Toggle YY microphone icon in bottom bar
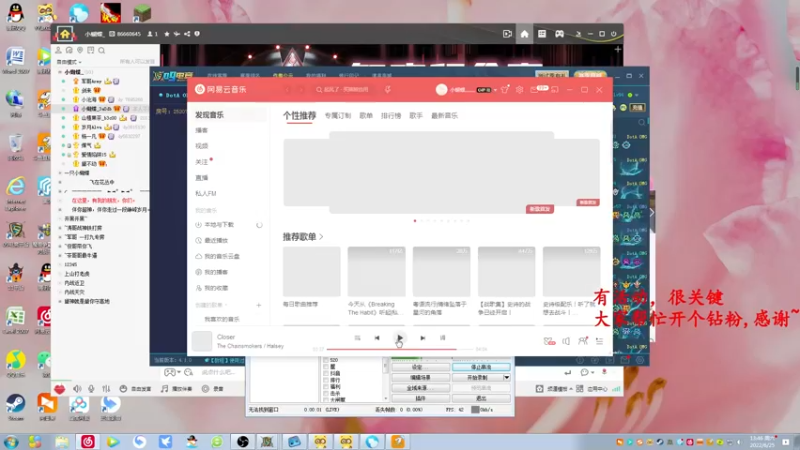800x450 pixels. tap(91, 389)
